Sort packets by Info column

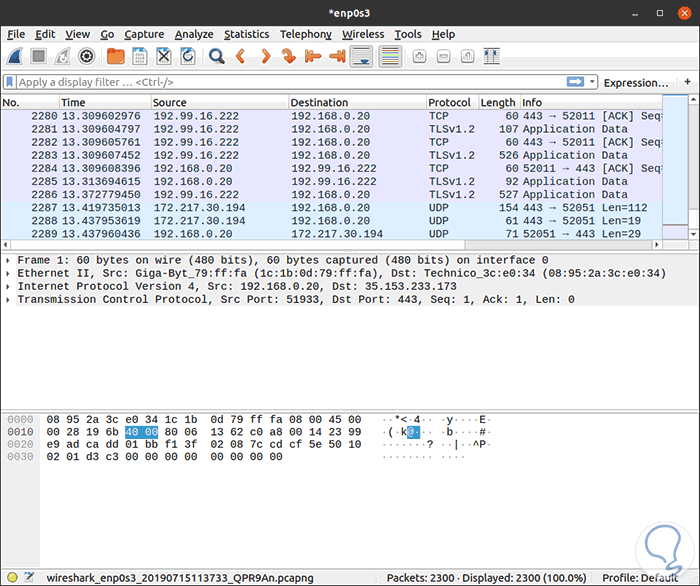[x=592, y=103]
